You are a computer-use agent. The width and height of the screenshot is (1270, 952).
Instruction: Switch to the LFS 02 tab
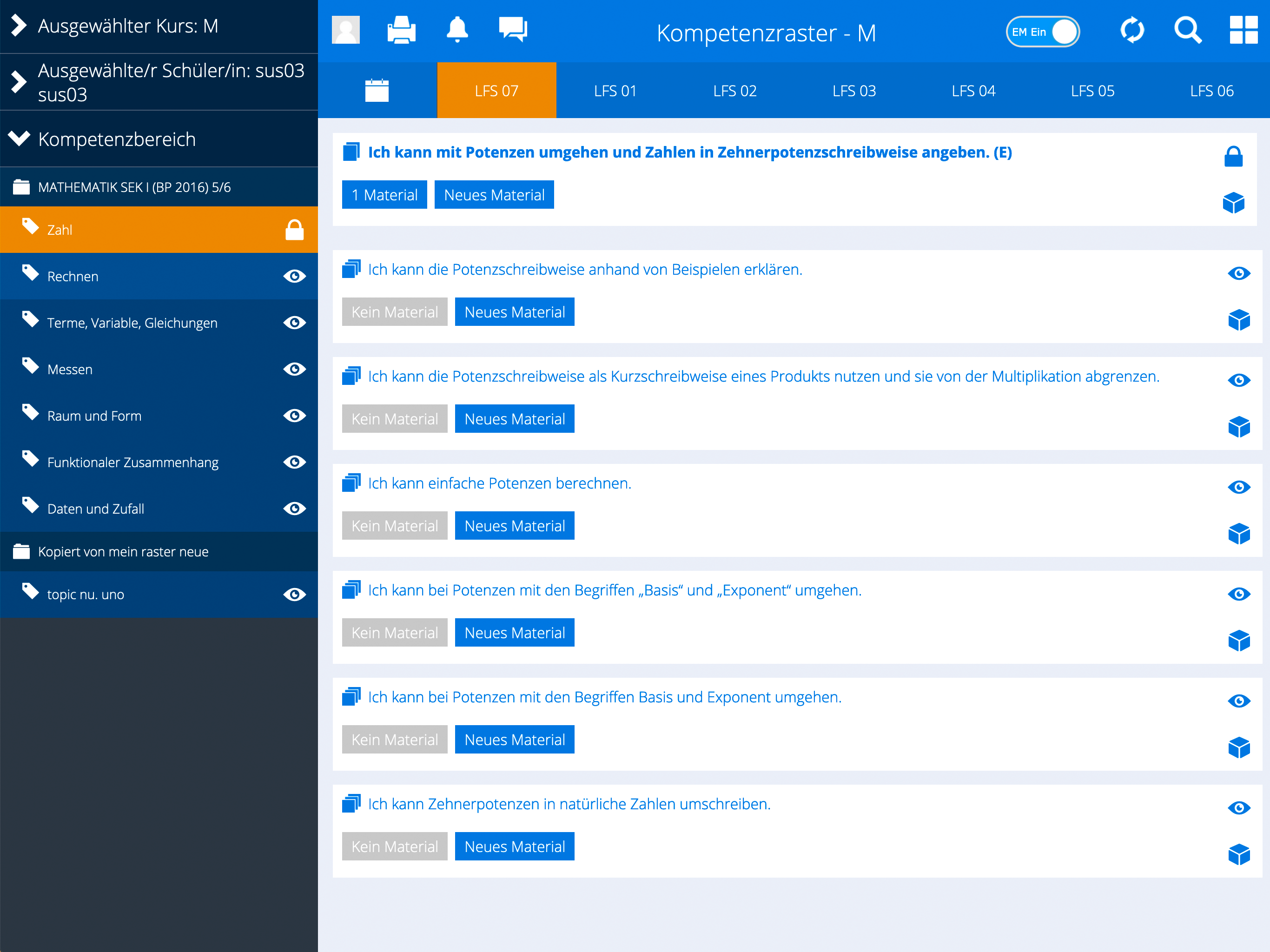point(735,91)
